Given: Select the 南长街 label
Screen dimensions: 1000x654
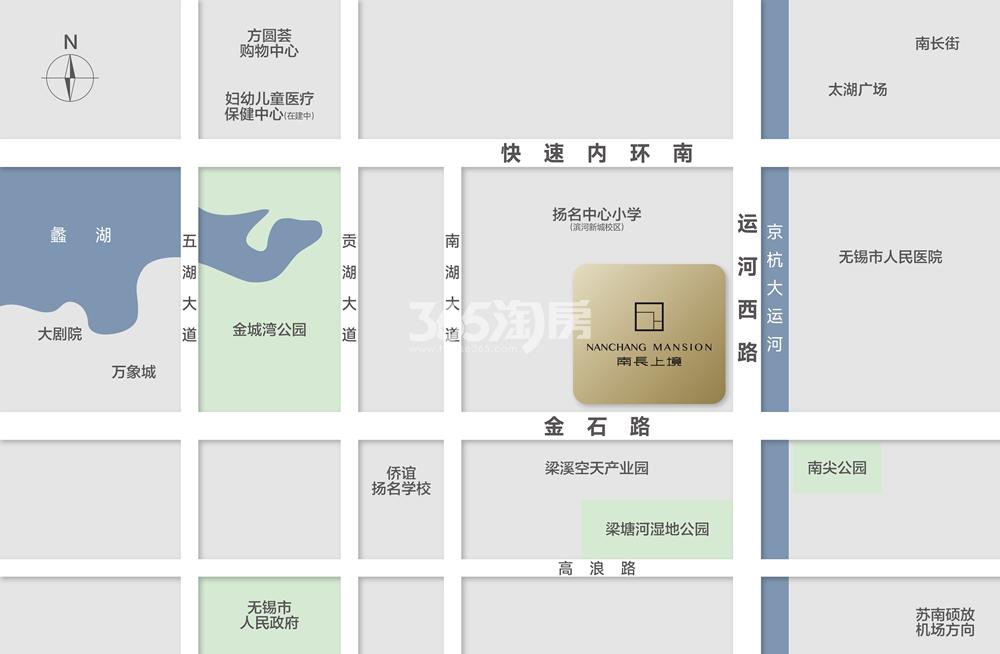Looking at the screenshot, I should pos(937,43).
